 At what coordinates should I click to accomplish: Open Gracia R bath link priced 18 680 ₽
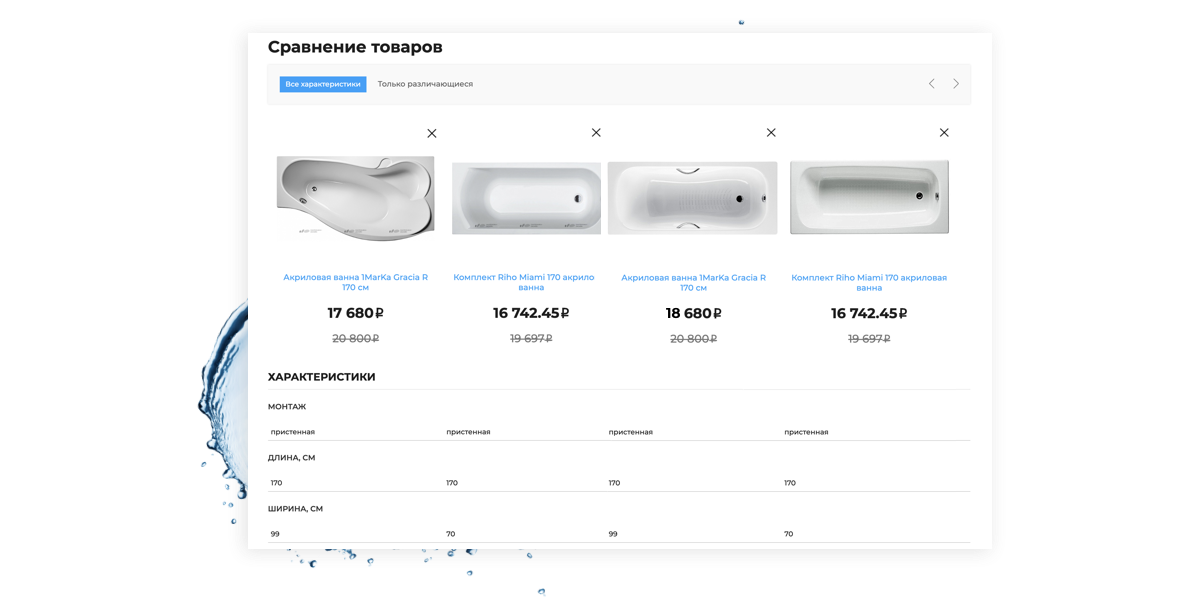(x=693, y=282)
